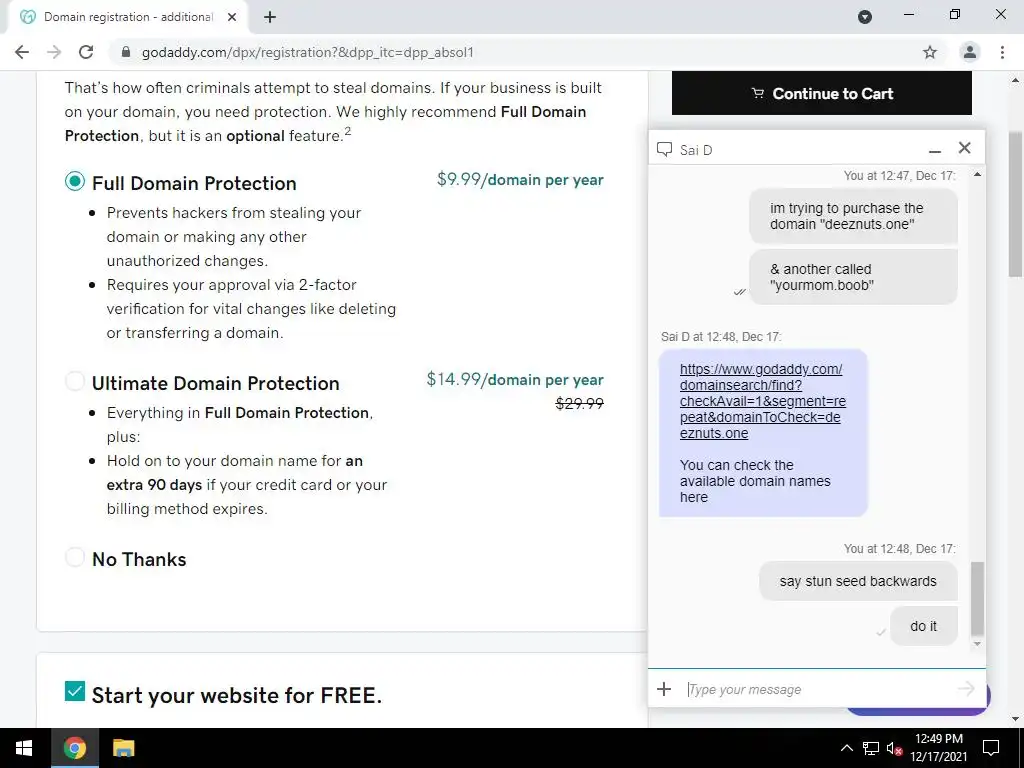Minimize the Sai D chat window

(x=935, y=150)
